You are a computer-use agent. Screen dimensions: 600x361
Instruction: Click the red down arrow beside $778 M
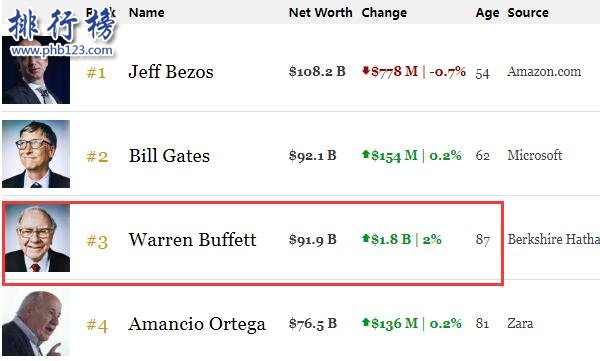point(365,70)
